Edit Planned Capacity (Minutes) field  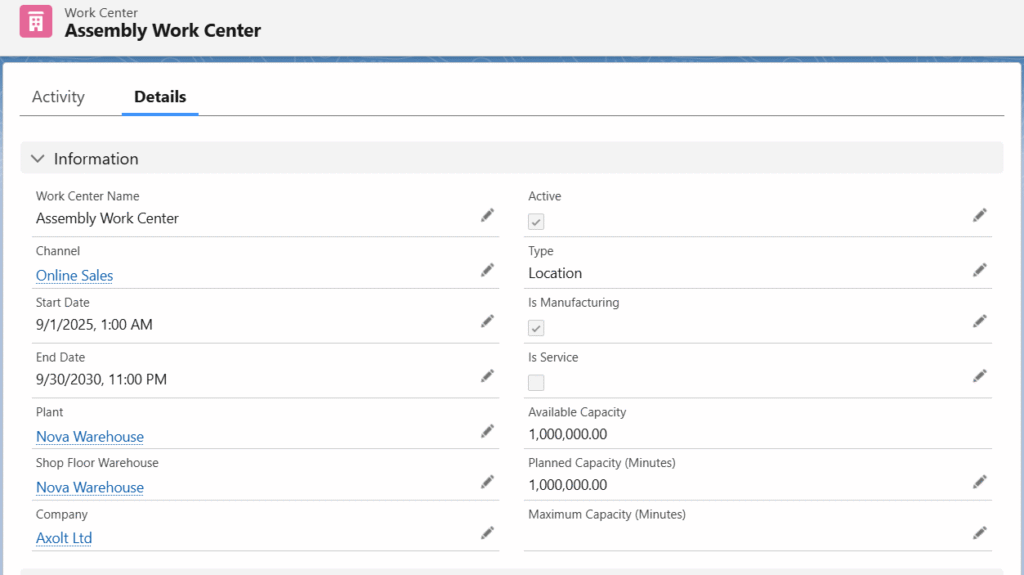pos(980,482)
